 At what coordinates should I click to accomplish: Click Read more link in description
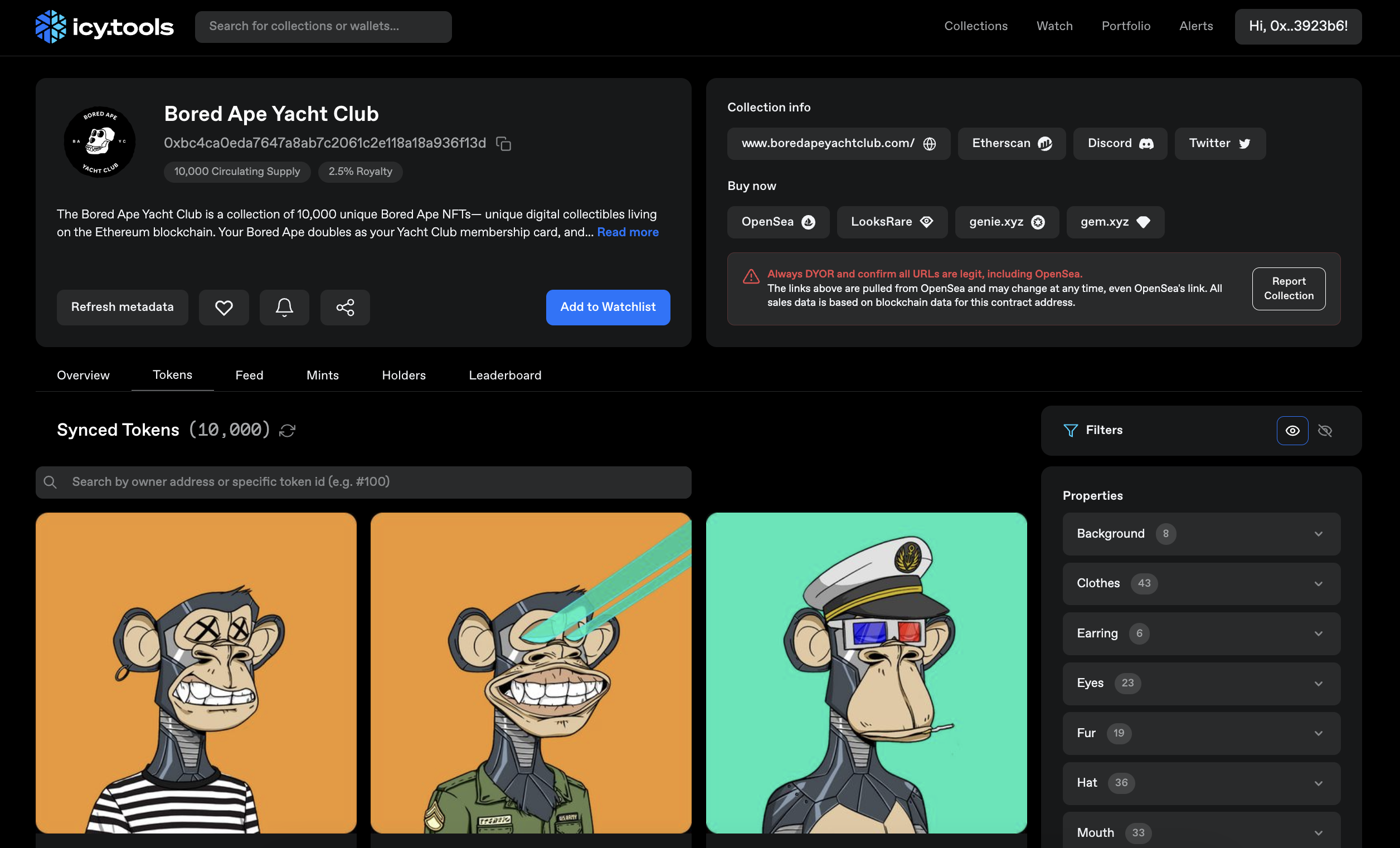pos(628,232)
